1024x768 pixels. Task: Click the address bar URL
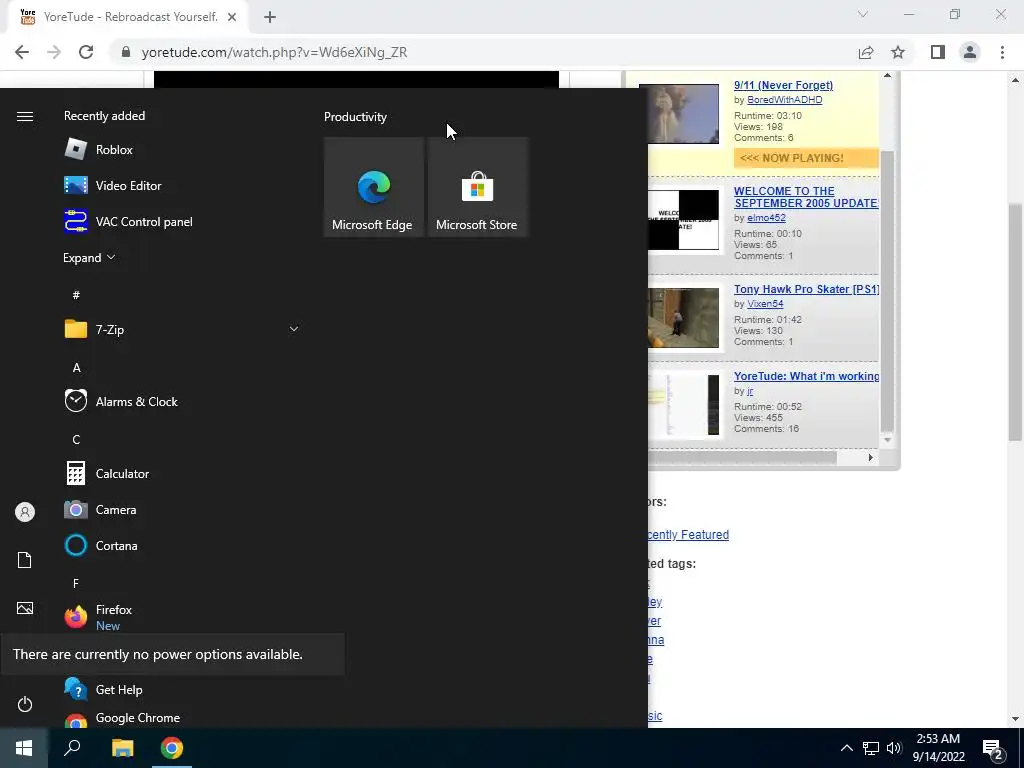point(274,52)
